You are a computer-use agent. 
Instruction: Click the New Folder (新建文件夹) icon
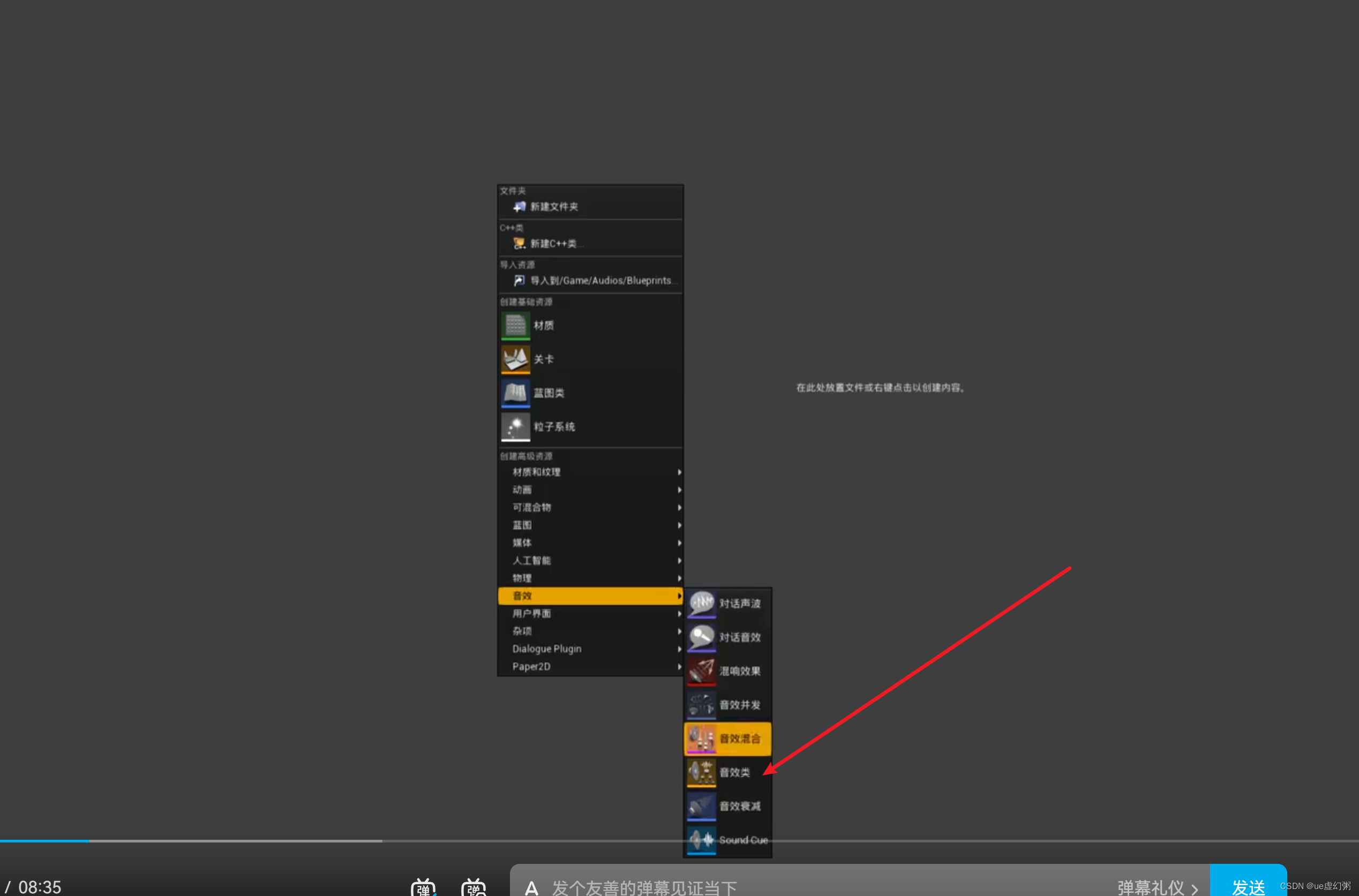pyautogui.click(x=519, y=206)
